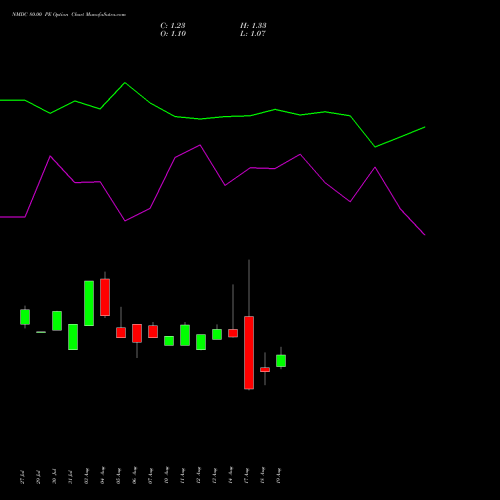
Task: Click the open value O: 1.10
Action: tap(173, 34)
